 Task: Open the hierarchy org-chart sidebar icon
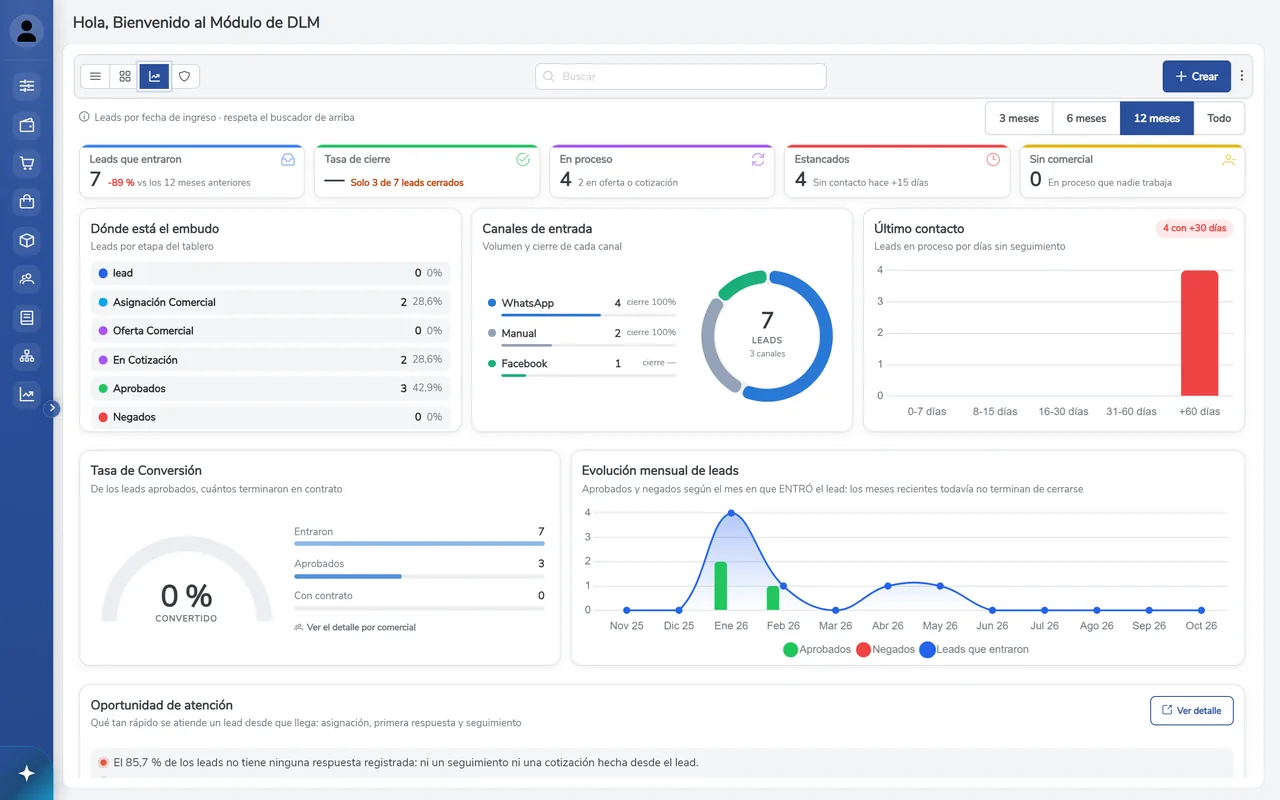tap(27, 356)
